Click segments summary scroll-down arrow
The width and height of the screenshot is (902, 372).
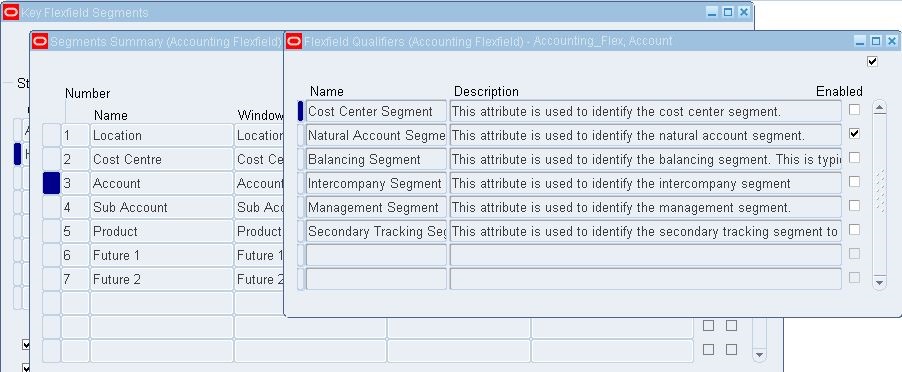[x=759, y=355]
